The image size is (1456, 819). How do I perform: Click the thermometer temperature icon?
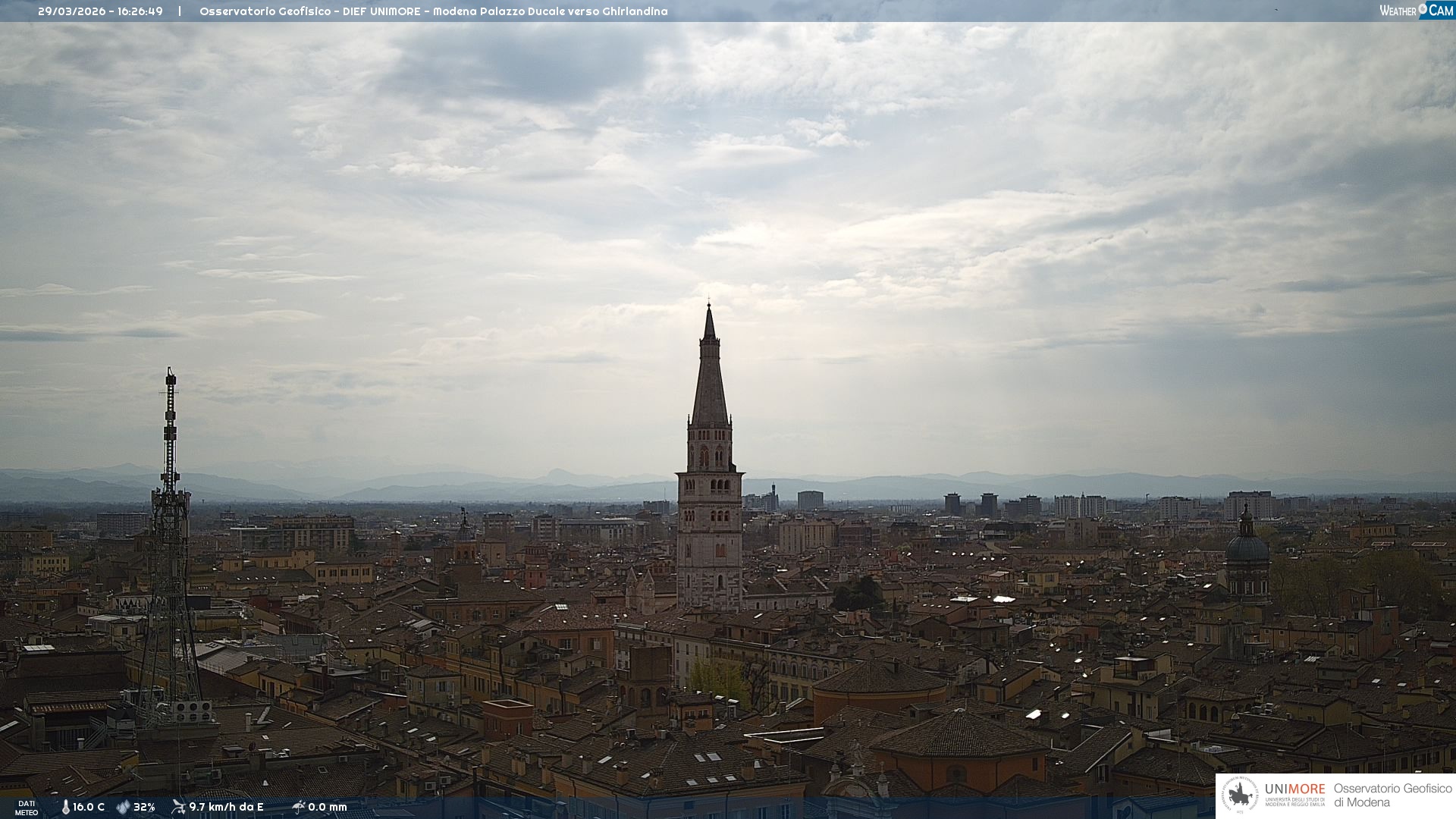tap(66, 807)
